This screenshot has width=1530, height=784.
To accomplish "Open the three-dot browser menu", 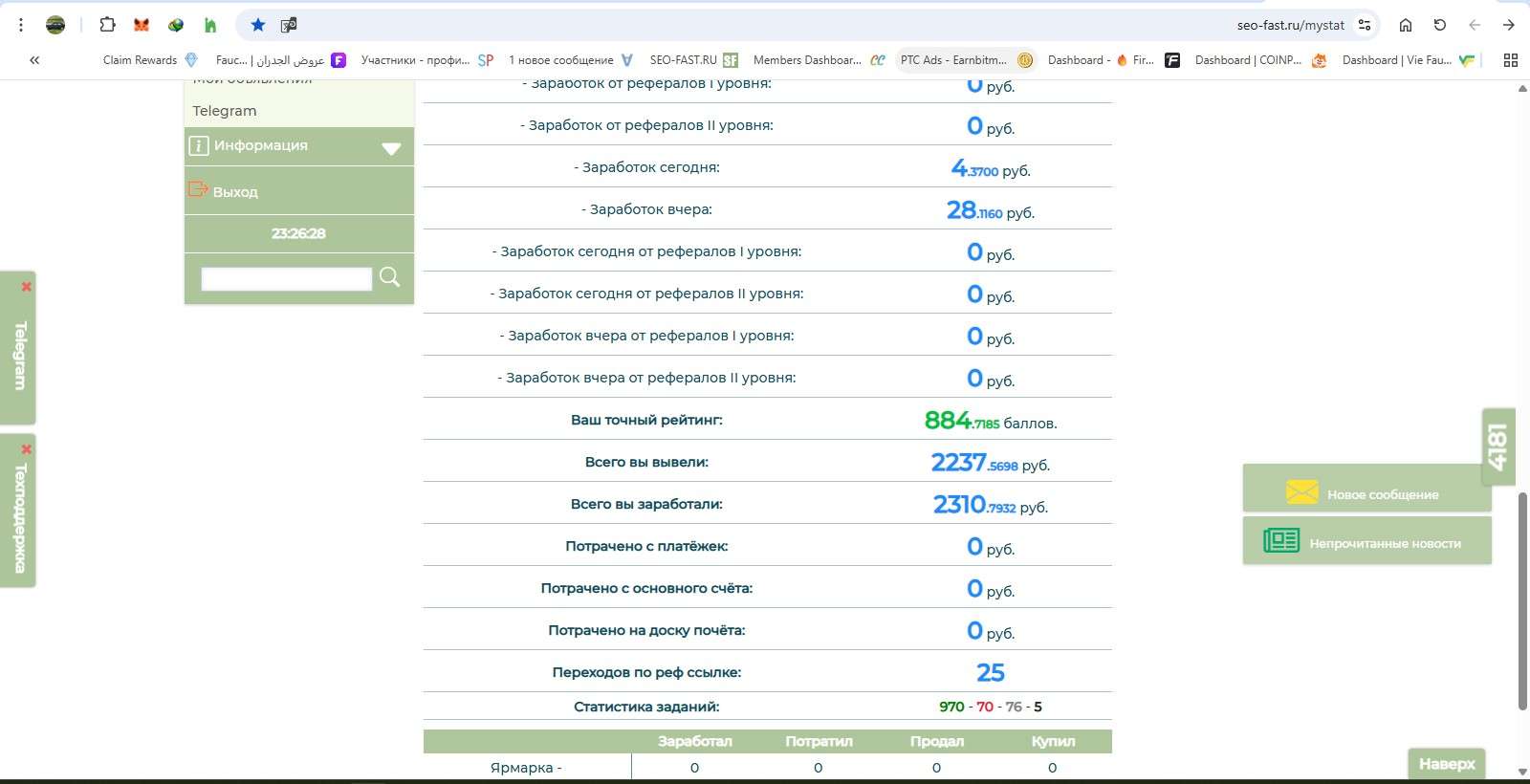I will (21, 25).
